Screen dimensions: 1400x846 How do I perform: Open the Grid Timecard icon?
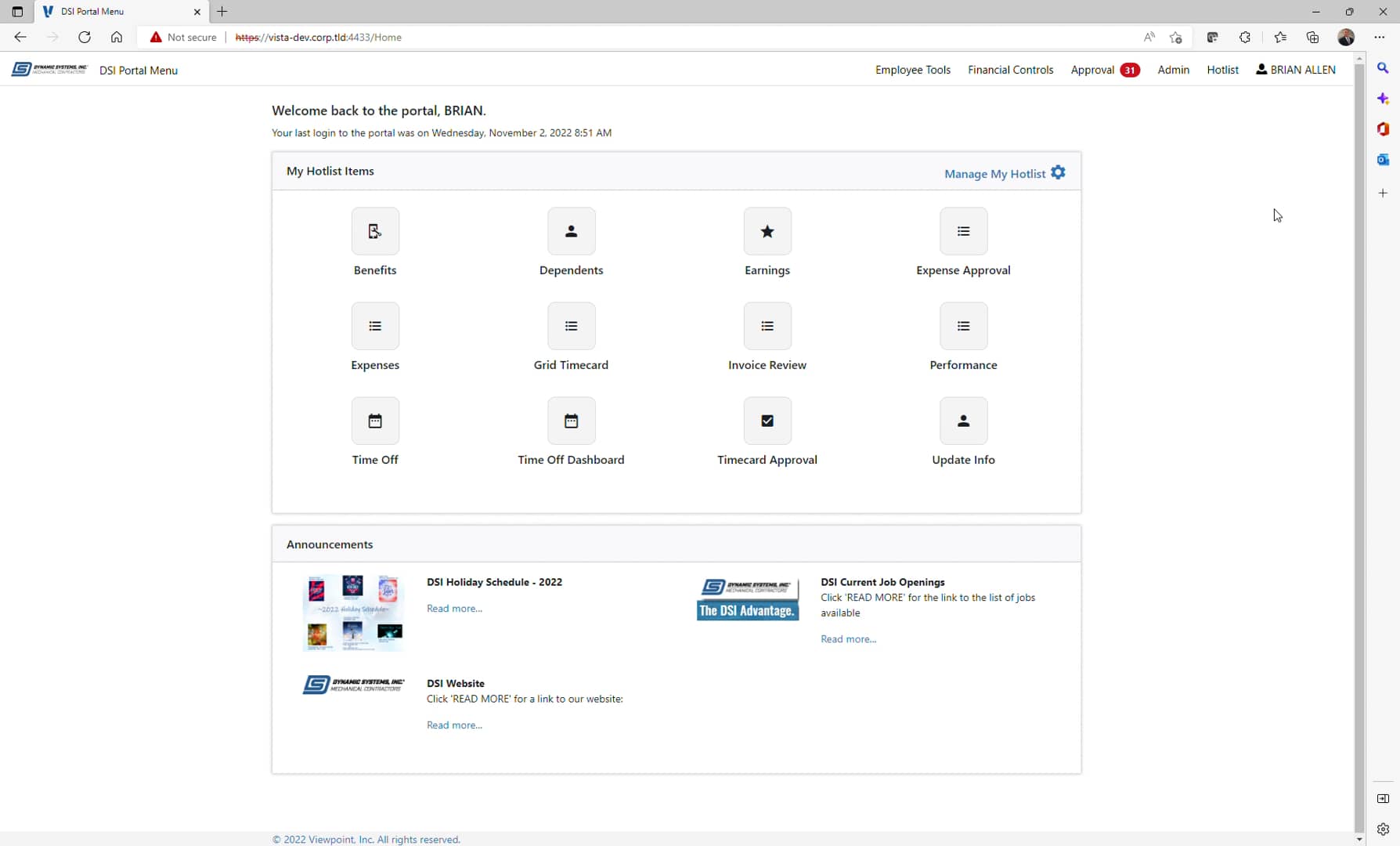571,326
